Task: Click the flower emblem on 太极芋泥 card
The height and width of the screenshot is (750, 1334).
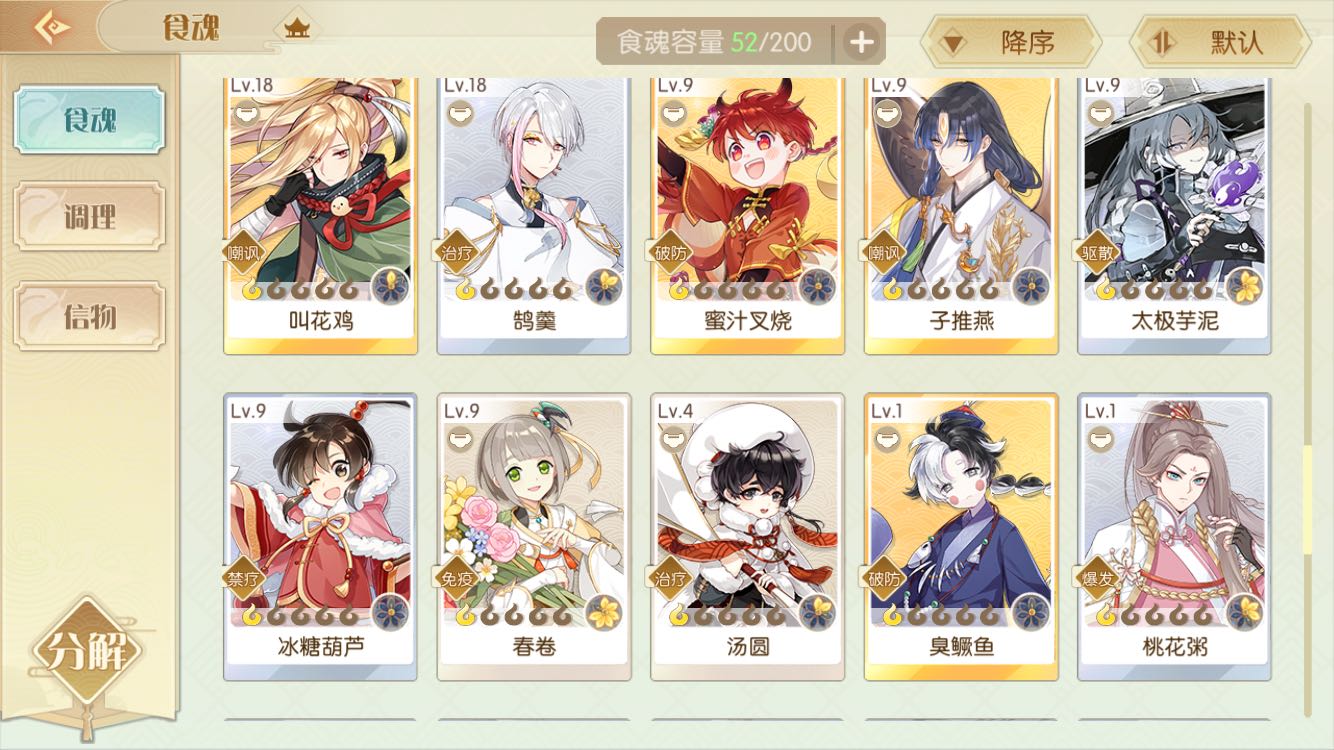Action: [x=1245, y=286]
